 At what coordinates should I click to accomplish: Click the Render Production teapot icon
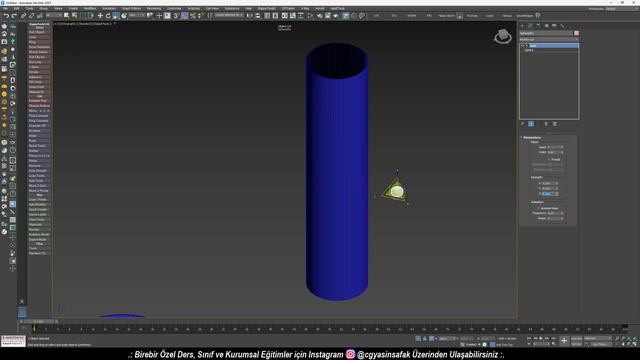click(336, 16)
